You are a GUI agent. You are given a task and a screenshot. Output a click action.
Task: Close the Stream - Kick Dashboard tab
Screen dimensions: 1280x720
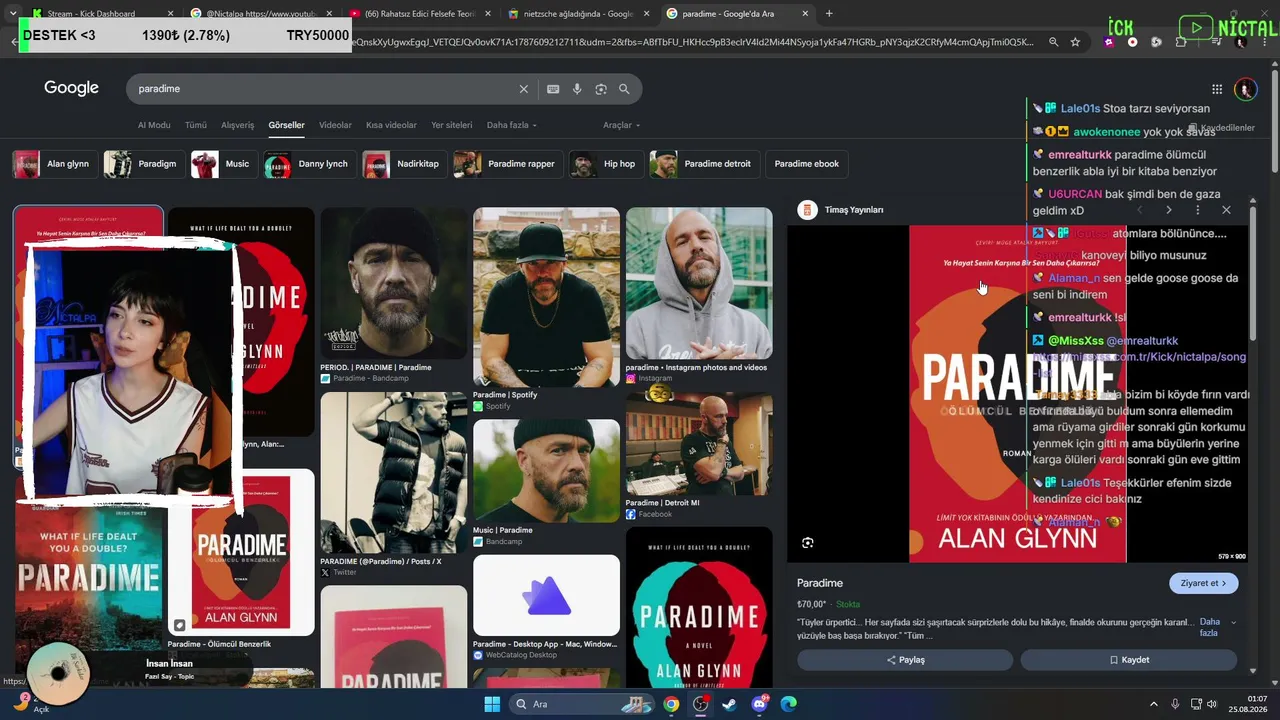point(170,14)
